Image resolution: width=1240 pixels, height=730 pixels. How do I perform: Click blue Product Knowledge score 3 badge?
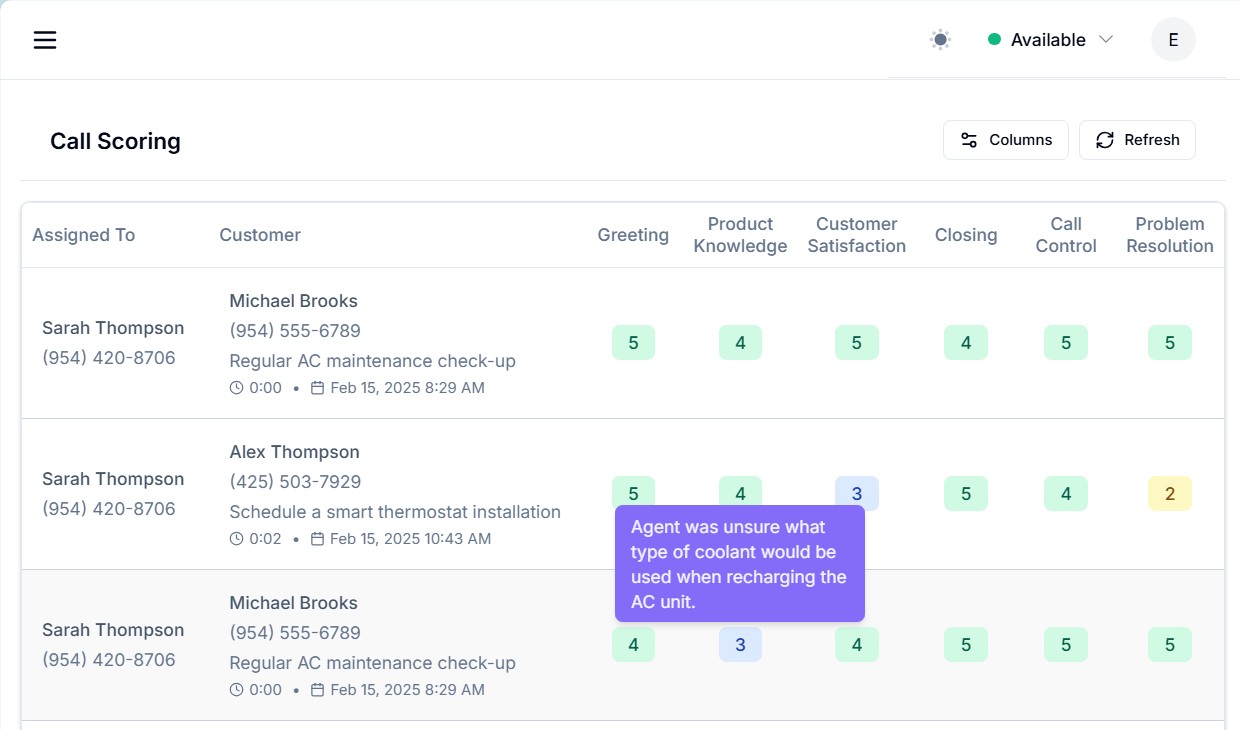[740, 645]
